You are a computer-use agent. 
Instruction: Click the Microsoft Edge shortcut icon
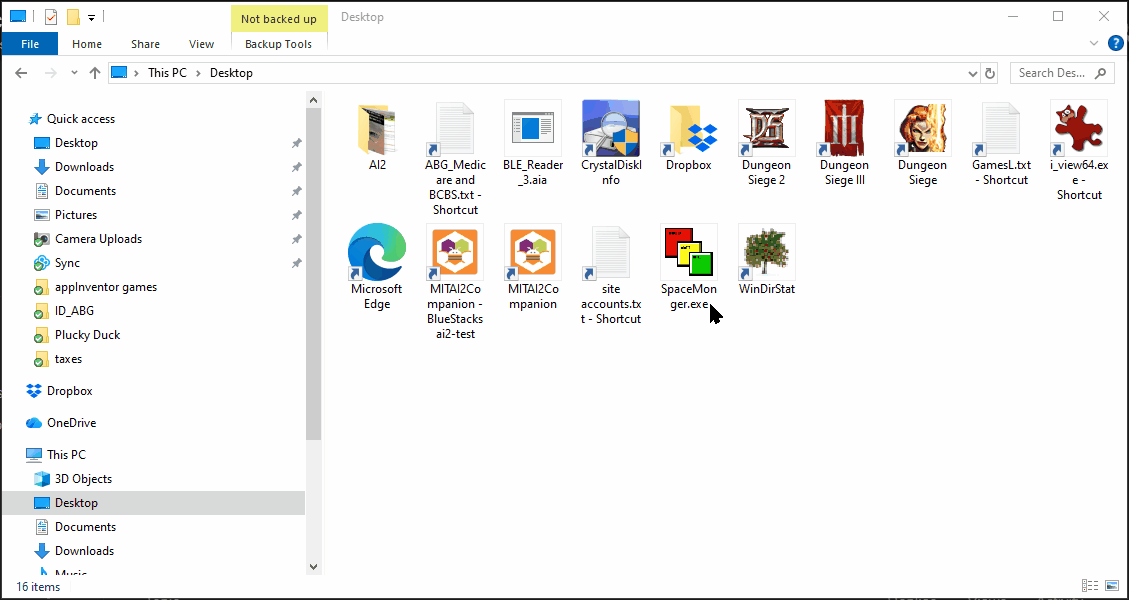click(x=376, y=252)
